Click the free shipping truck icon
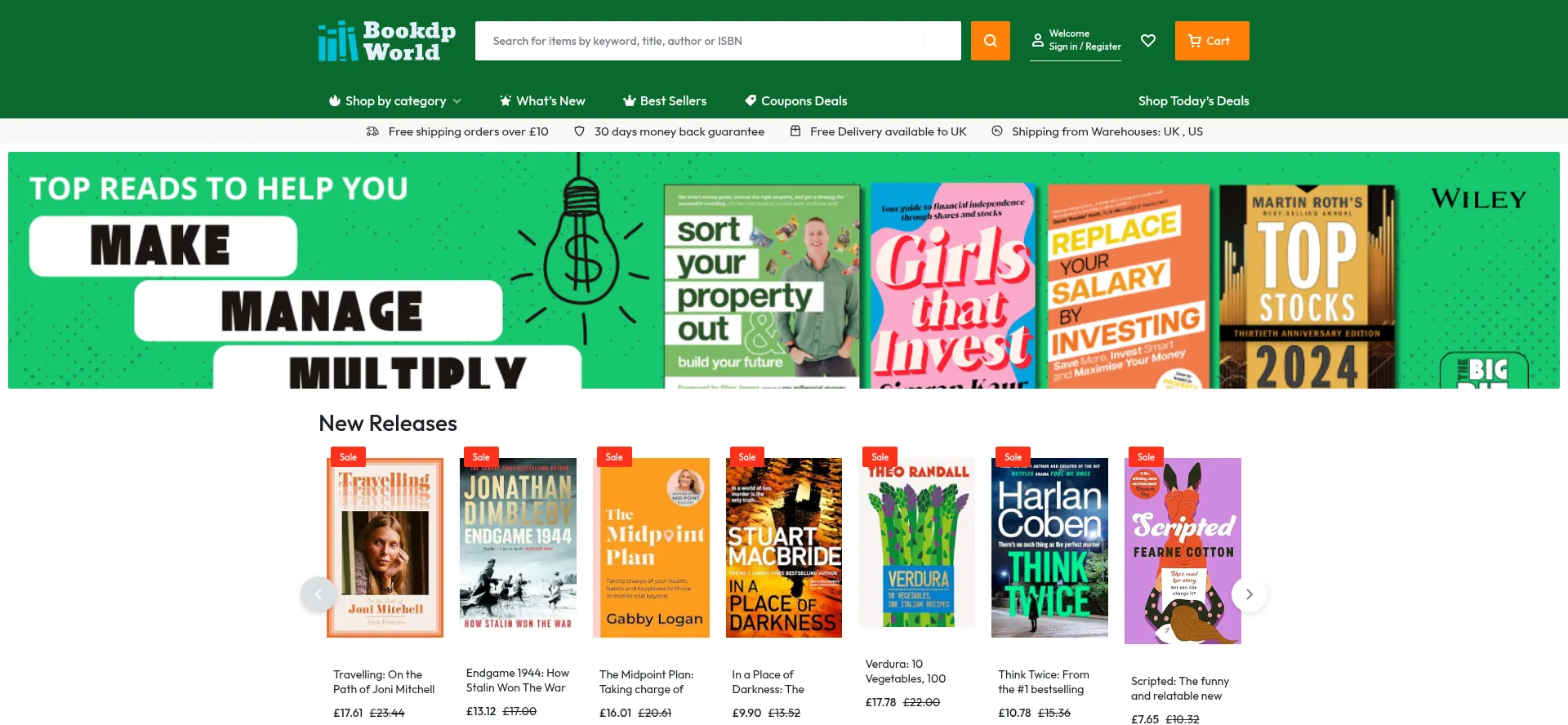 [372, 131]
